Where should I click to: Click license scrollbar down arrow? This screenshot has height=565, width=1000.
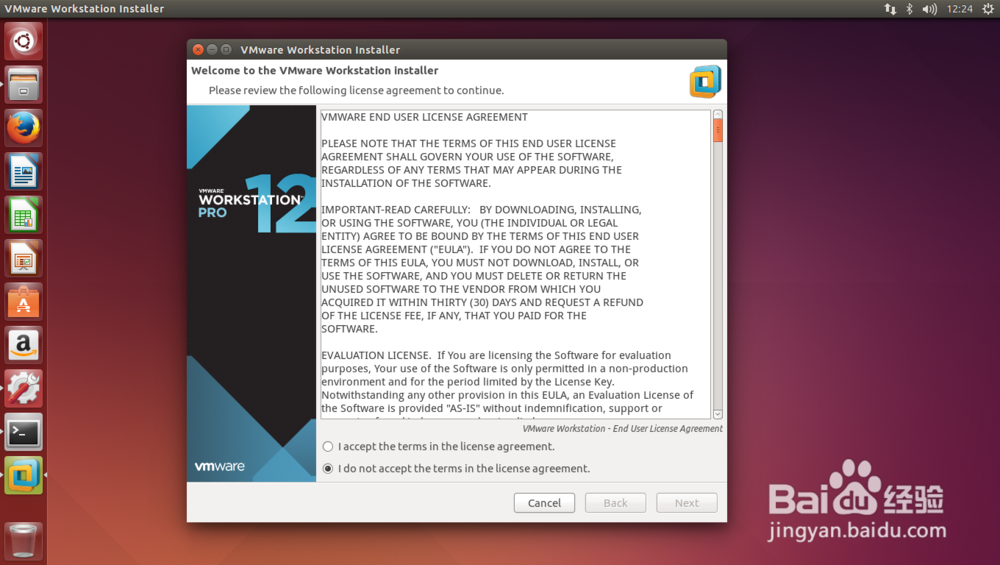click(x=717, y=415)
